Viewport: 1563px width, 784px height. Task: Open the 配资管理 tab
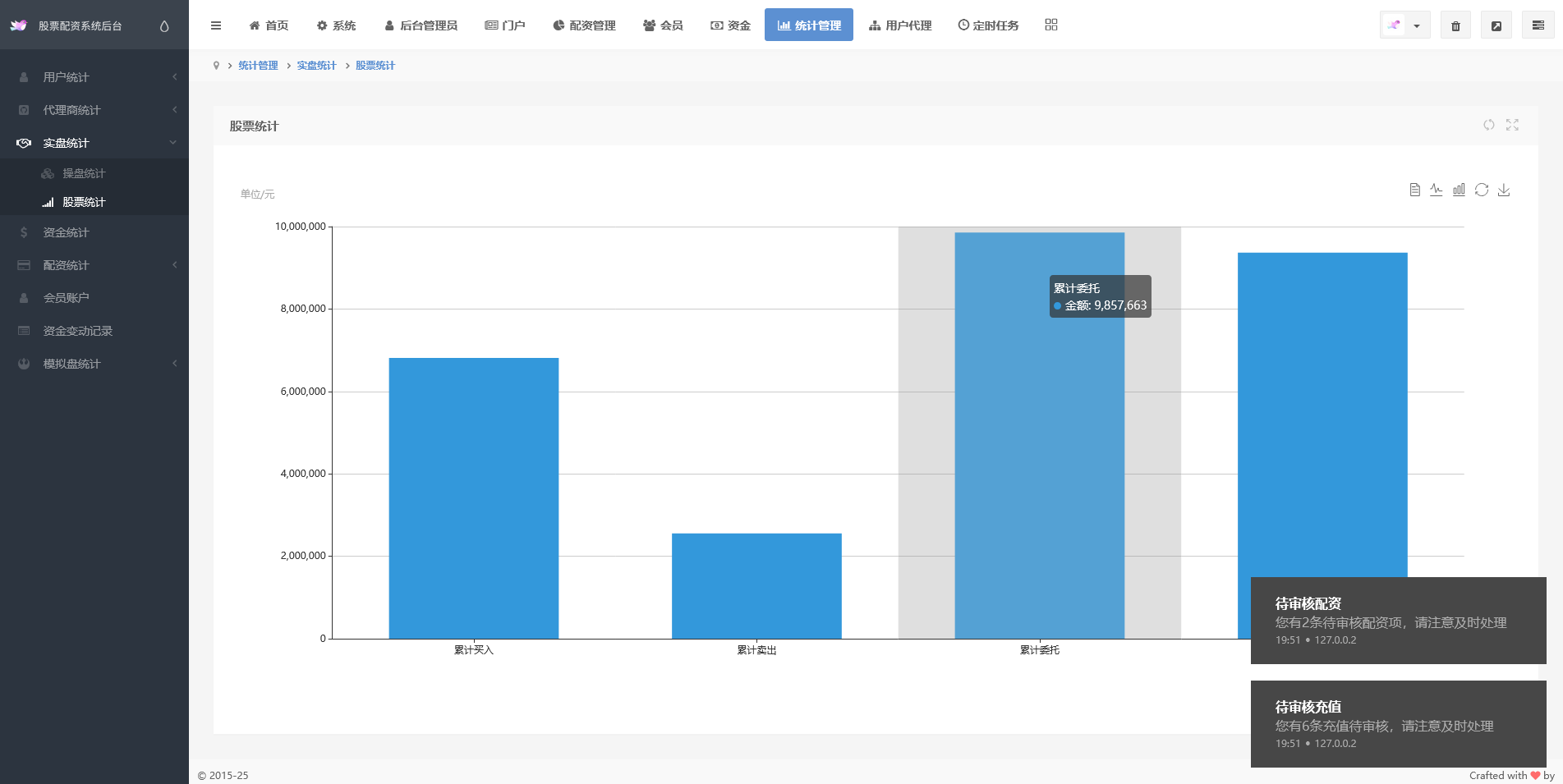pyautogui.click(x=584, y=25)
